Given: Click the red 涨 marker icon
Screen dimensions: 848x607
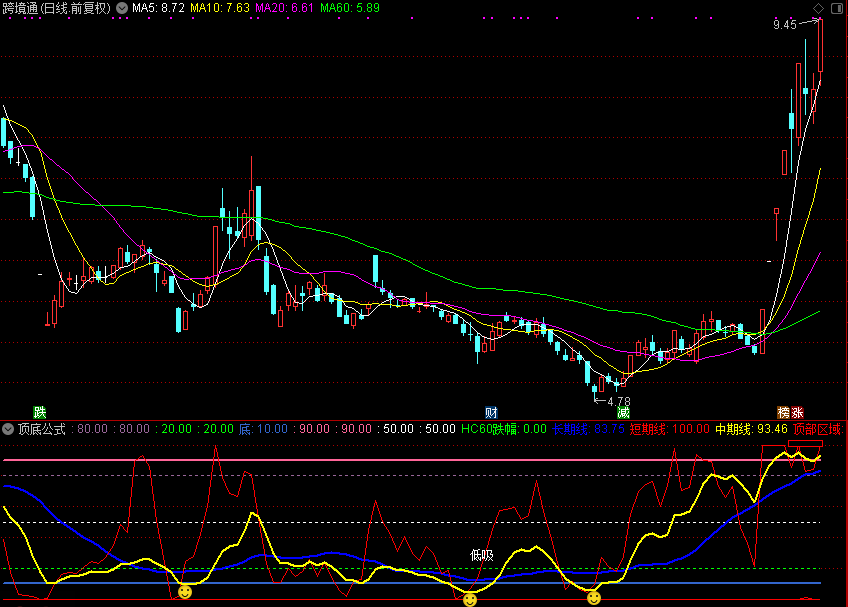Looking at the screenshot, I should point(797,412).
